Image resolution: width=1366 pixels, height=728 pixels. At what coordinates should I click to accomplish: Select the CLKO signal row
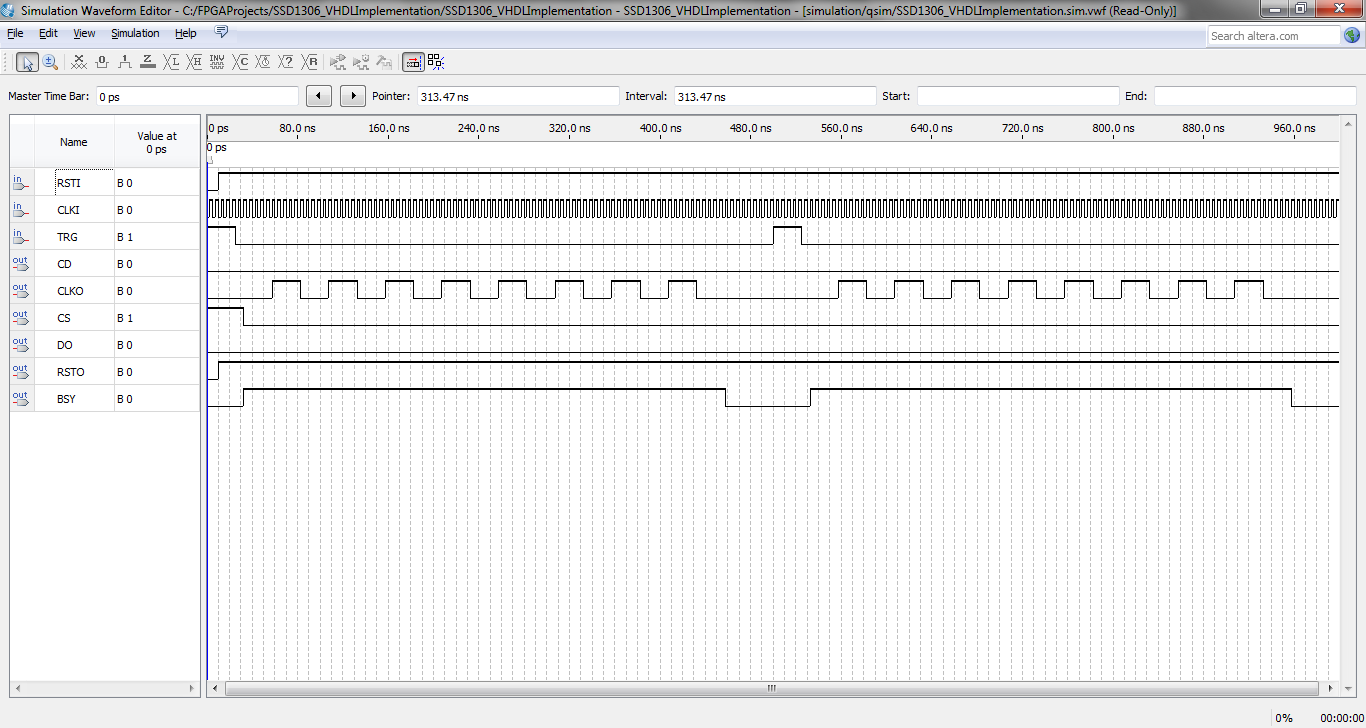pyautogui.click(x=70, y=291)
